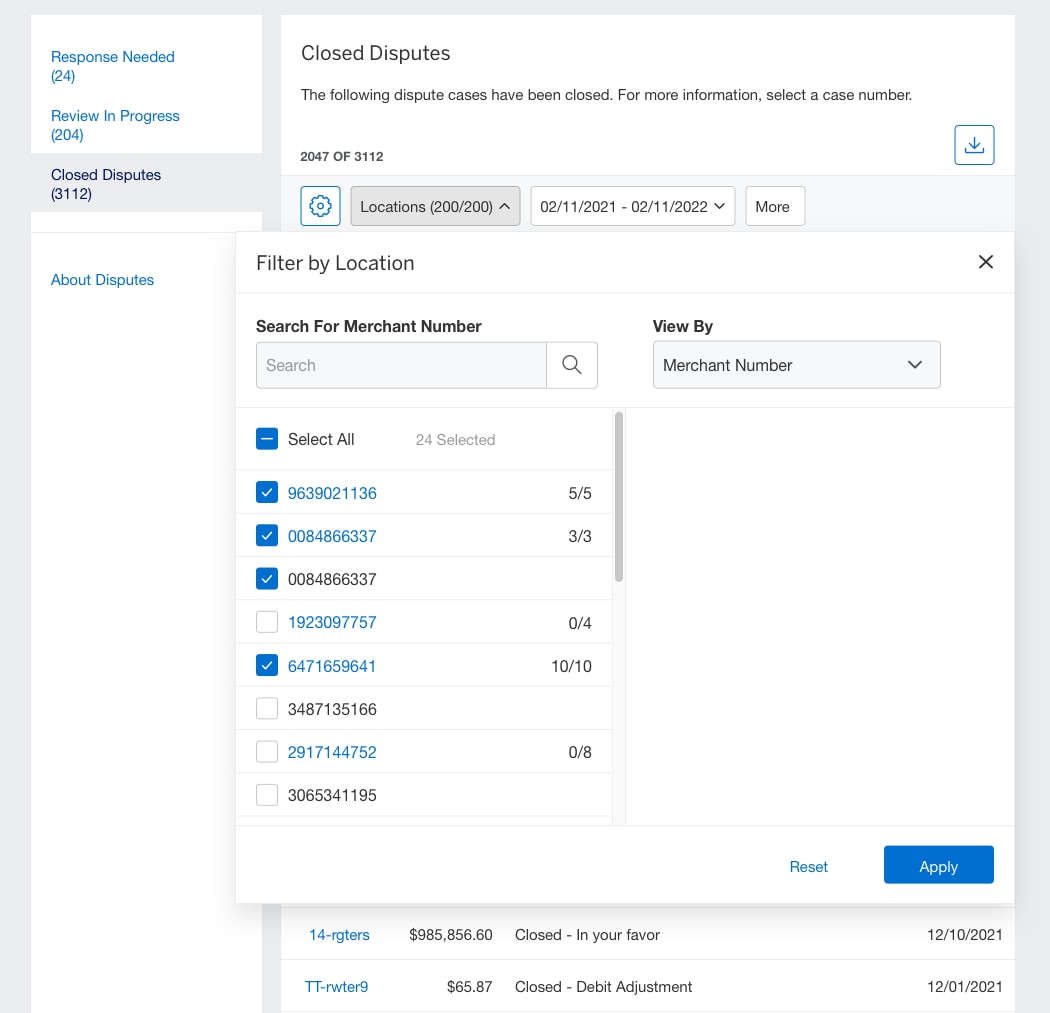Toggle the Select All checkbox

[266, 438]
